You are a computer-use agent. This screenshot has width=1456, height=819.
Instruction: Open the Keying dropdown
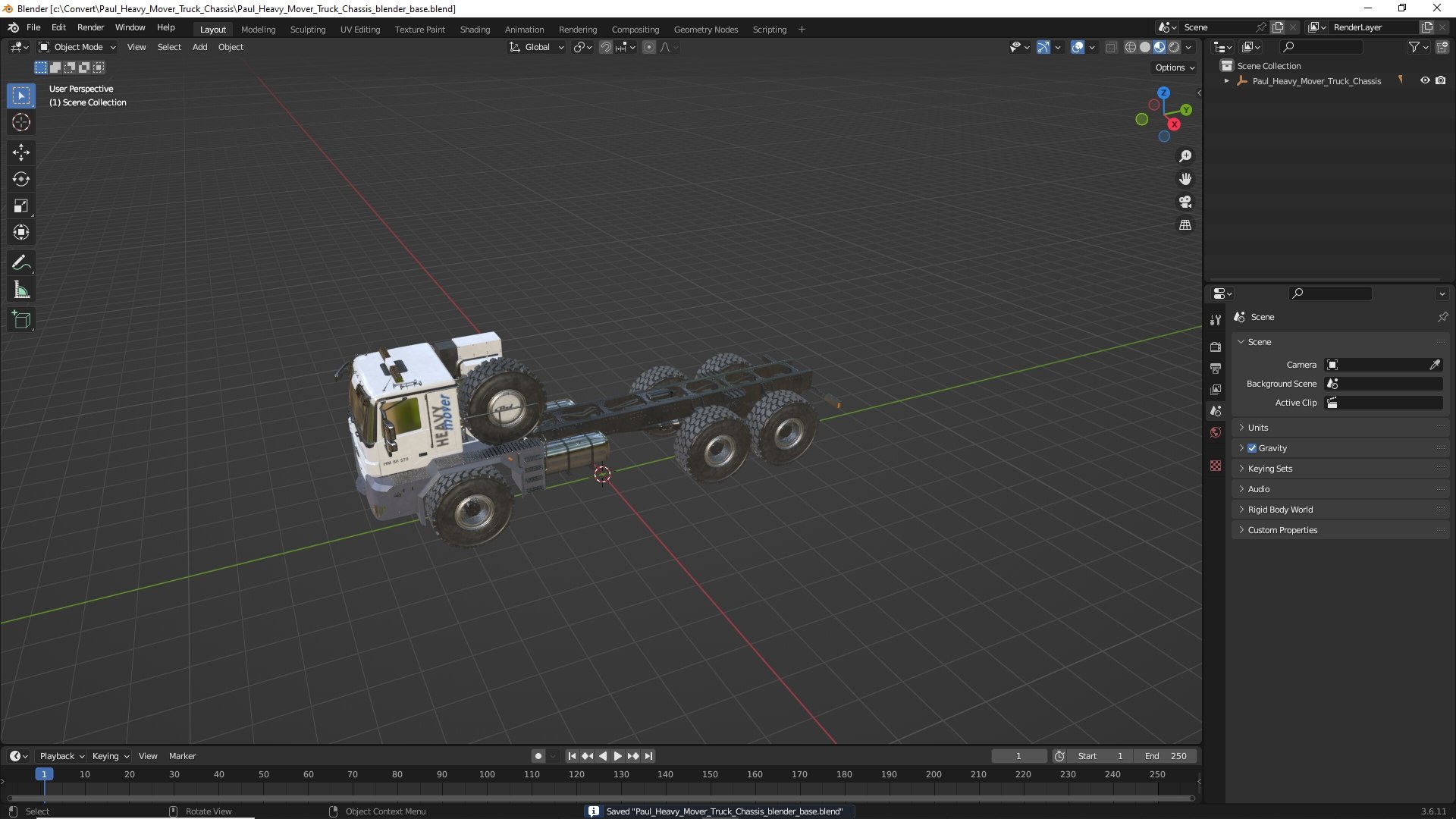pyautogui.click(x=110, y=756)
